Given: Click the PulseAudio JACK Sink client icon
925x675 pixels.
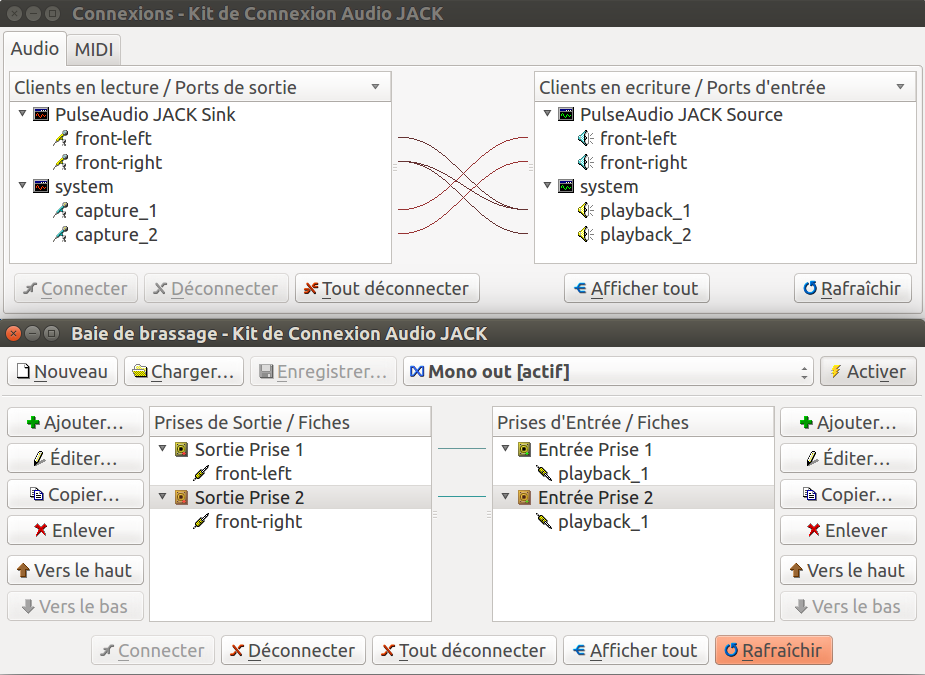Looking at the screenshot, I should click(41, 115).
